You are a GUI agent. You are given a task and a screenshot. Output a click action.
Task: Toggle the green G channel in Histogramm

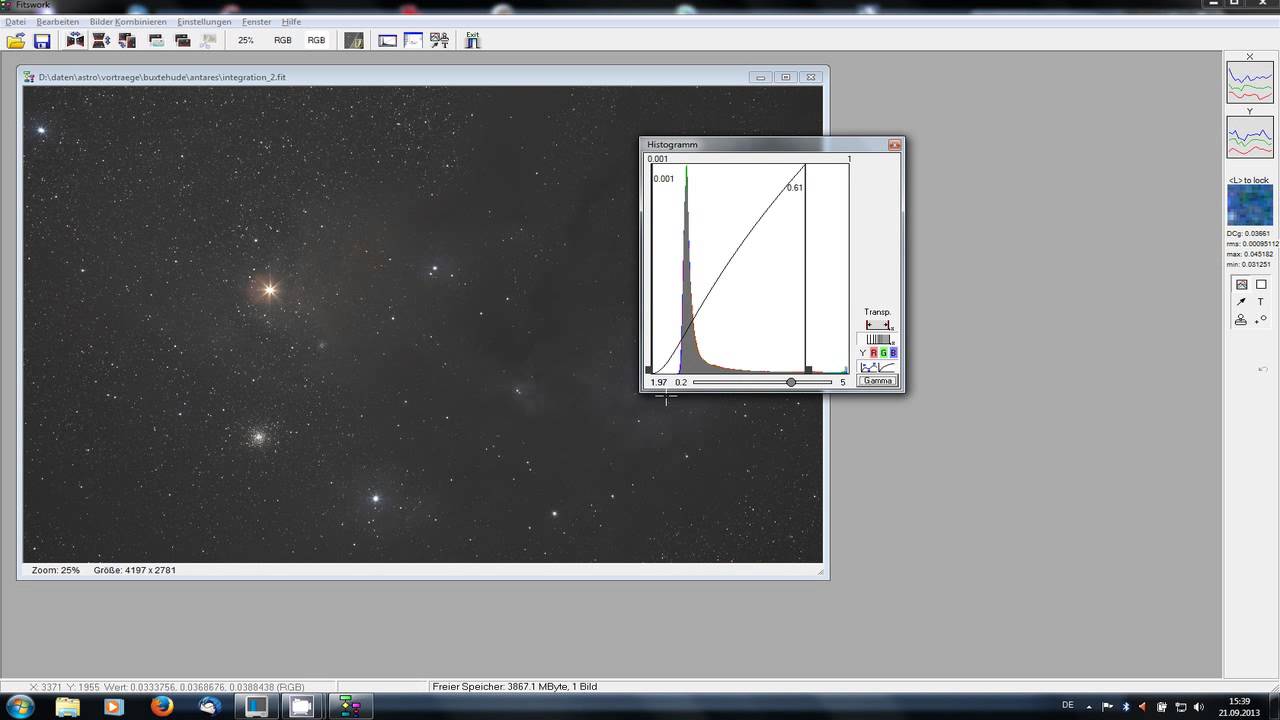click(x=883, y=353)
